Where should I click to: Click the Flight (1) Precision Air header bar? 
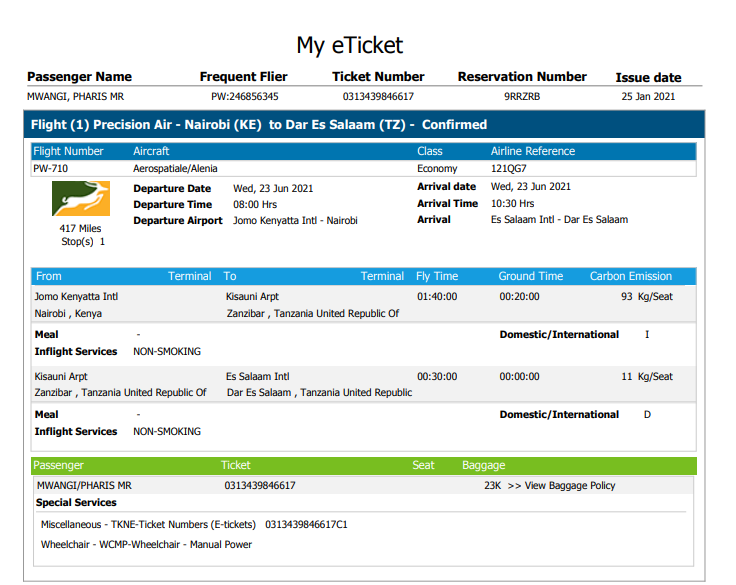coord(364,124)
